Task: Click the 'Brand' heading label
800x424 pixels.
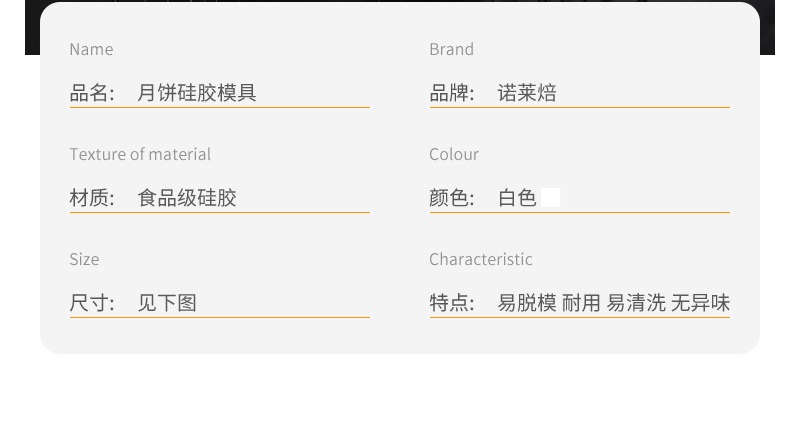Action: 451,49
